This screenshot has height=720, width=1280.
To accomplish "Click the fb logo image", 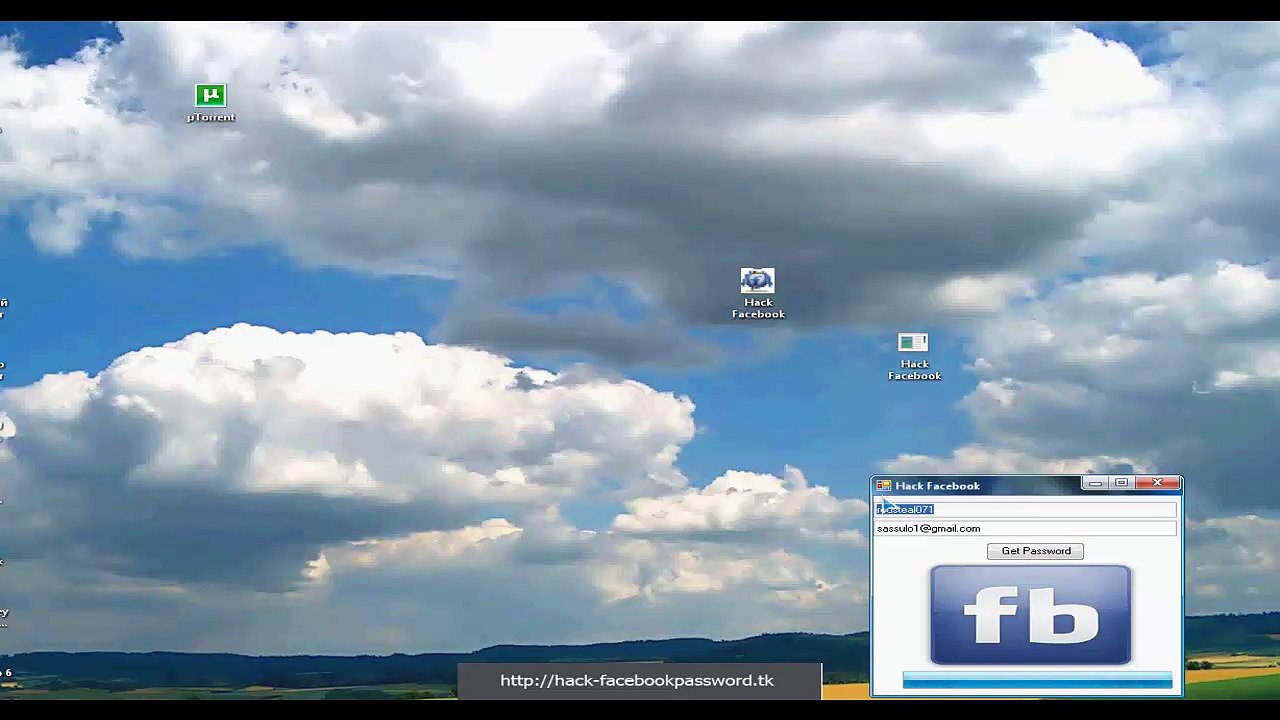I will (1030, 615).
